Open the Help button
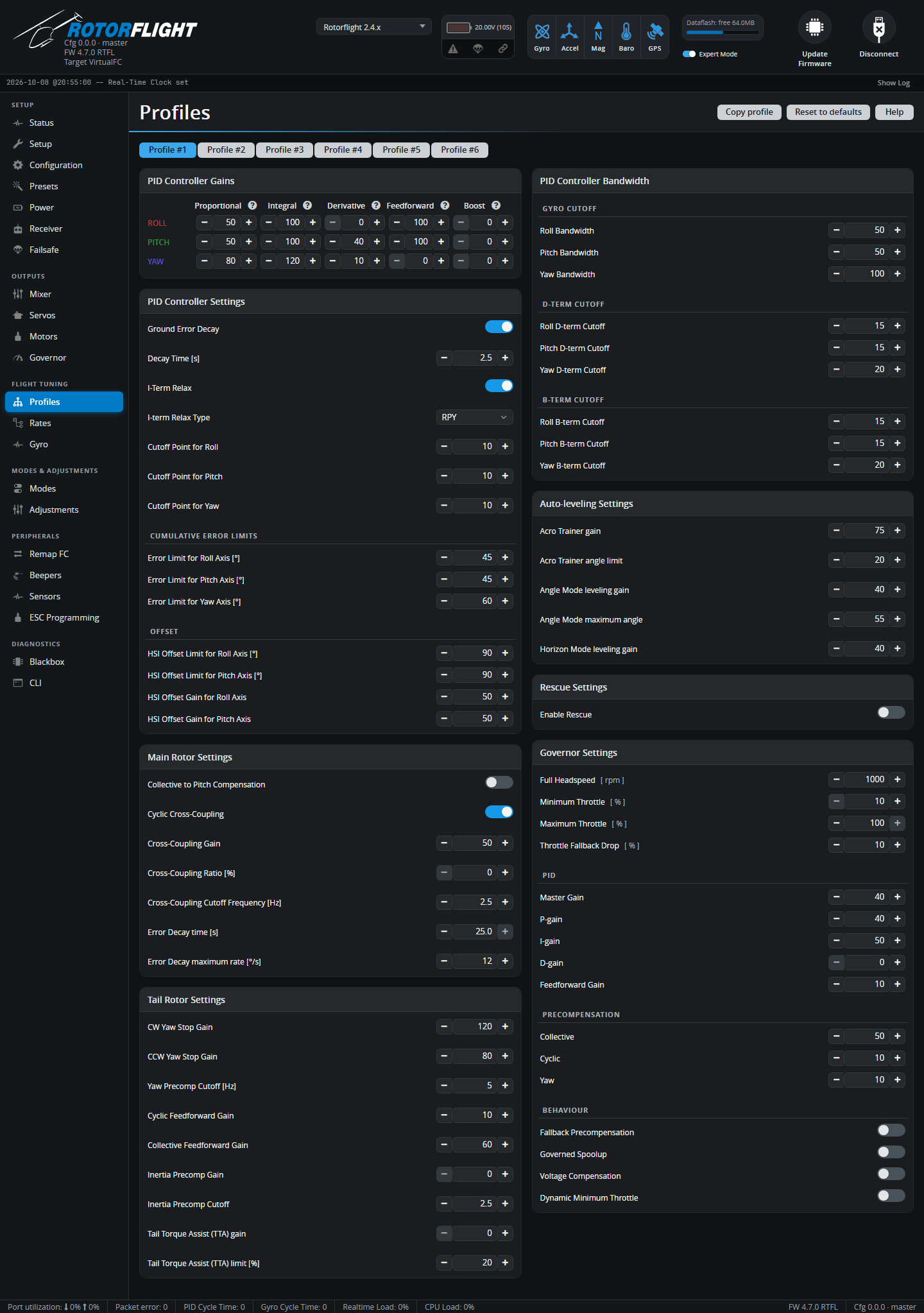Screen dimensions: 924x1313 [x=894, y=112]
